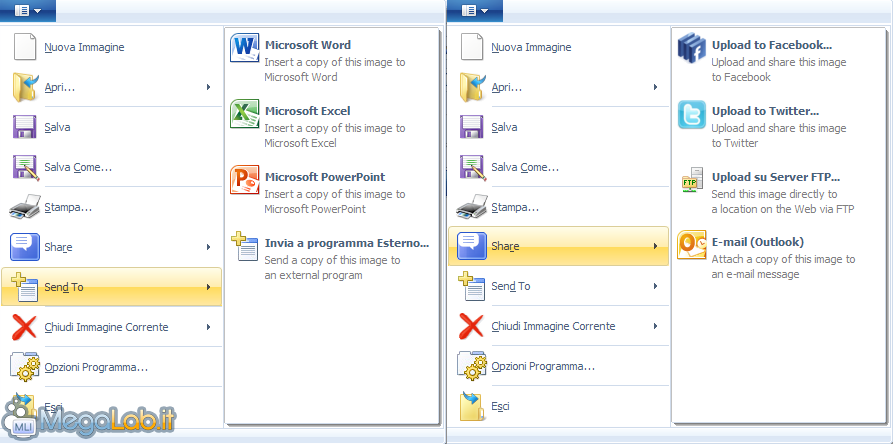Click the Microsoft PowerPoint icon
893x444 pixels.
click(x=245, y=179)
